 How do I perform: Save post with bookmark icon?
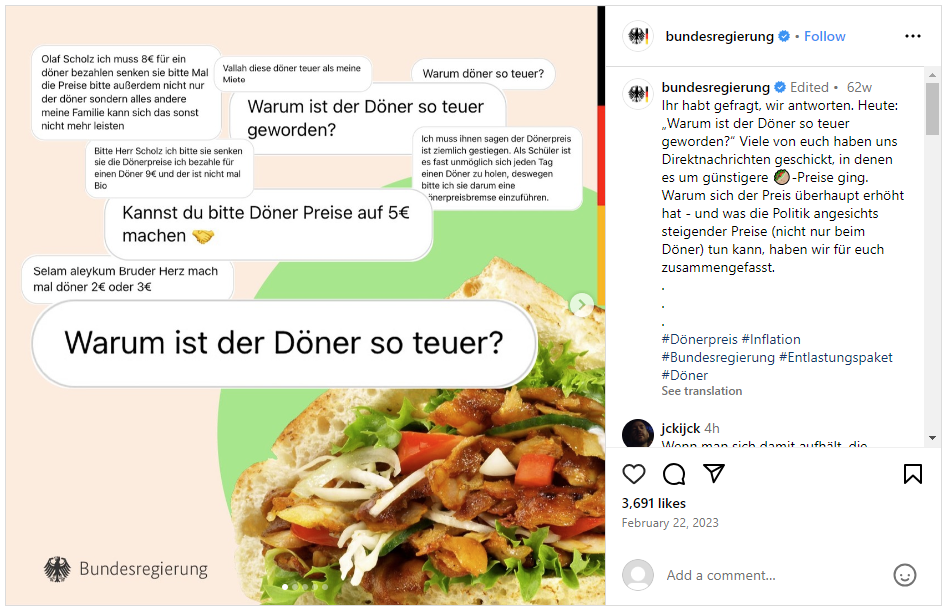coord(913,474)
